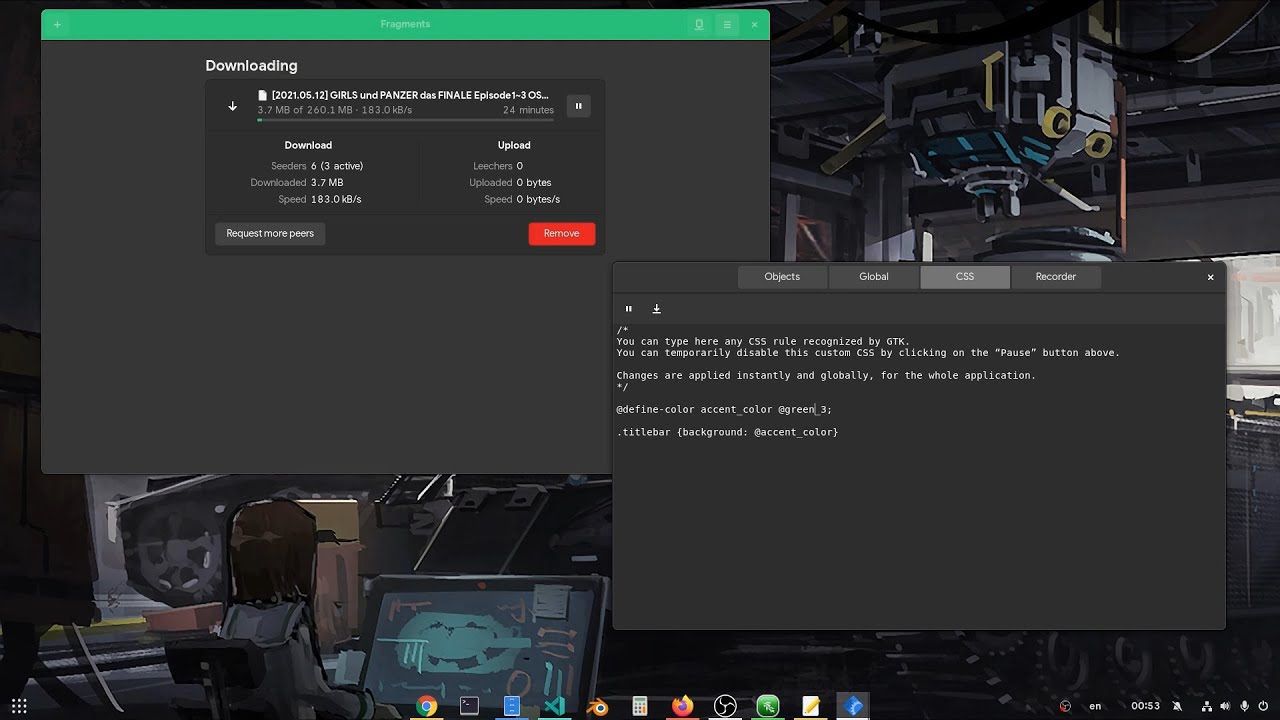Launch Firefox from the dock

(x=683, y=707)
